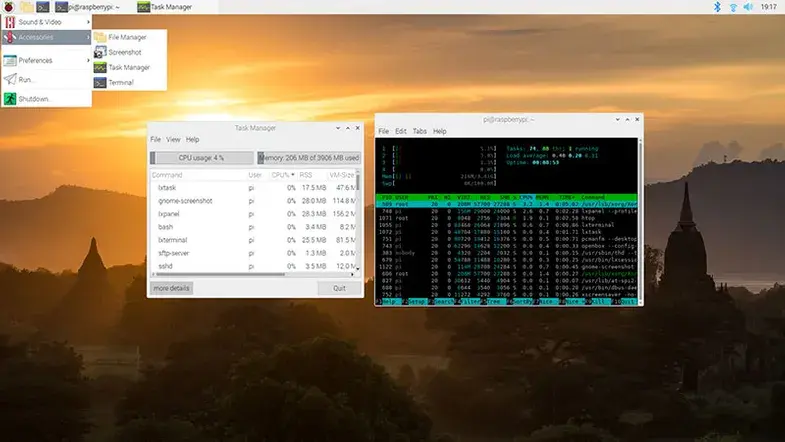The height and width of the screenshot is (442, 785).
Task: Open the Bluetooth tray icon
Action: click(717, 7)
